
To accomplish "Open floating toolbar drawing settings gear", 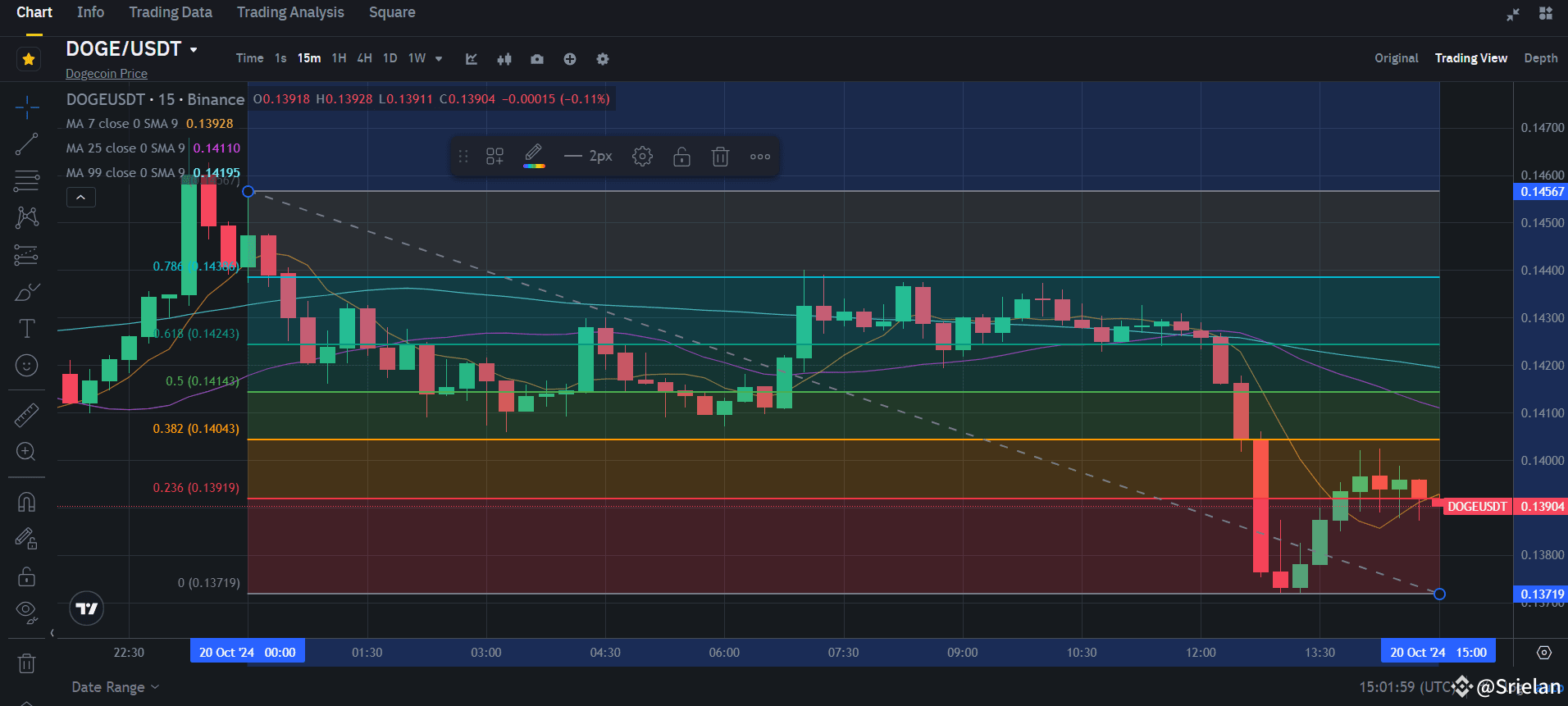I will click(642, 157).
